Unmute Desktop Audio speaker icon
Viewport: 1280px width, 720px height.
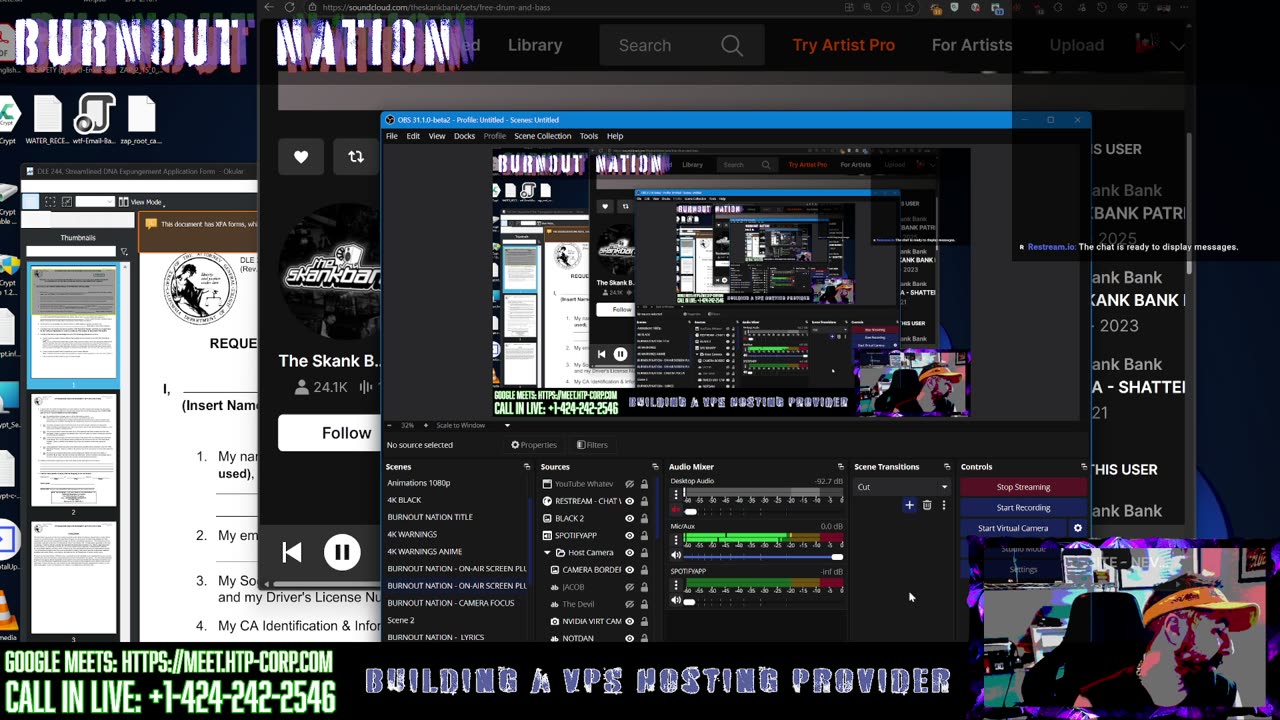point(676,511)
